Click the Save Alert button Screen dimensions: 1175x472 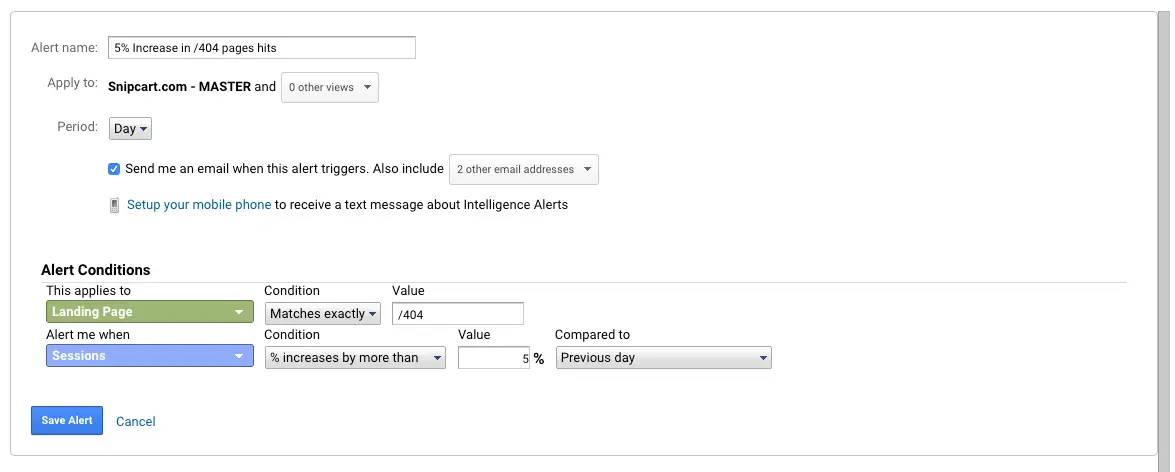tap(67, 421)
